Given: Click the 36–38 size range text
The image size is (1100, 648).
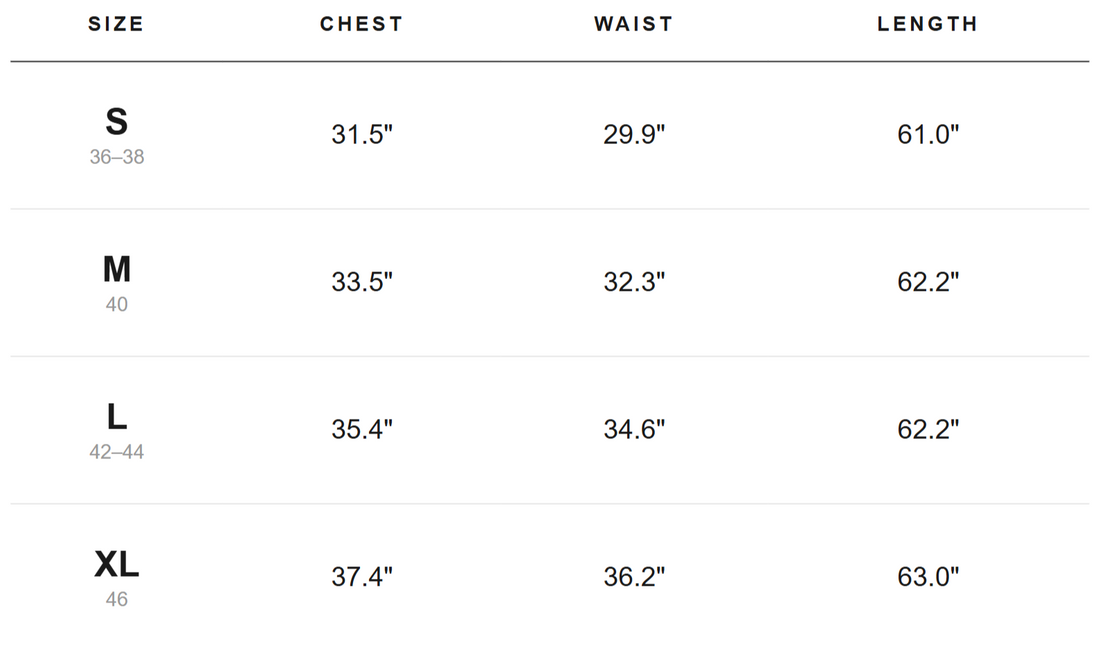Looking at the screenshot, I should pyautogui.click(x=116, y=156).
